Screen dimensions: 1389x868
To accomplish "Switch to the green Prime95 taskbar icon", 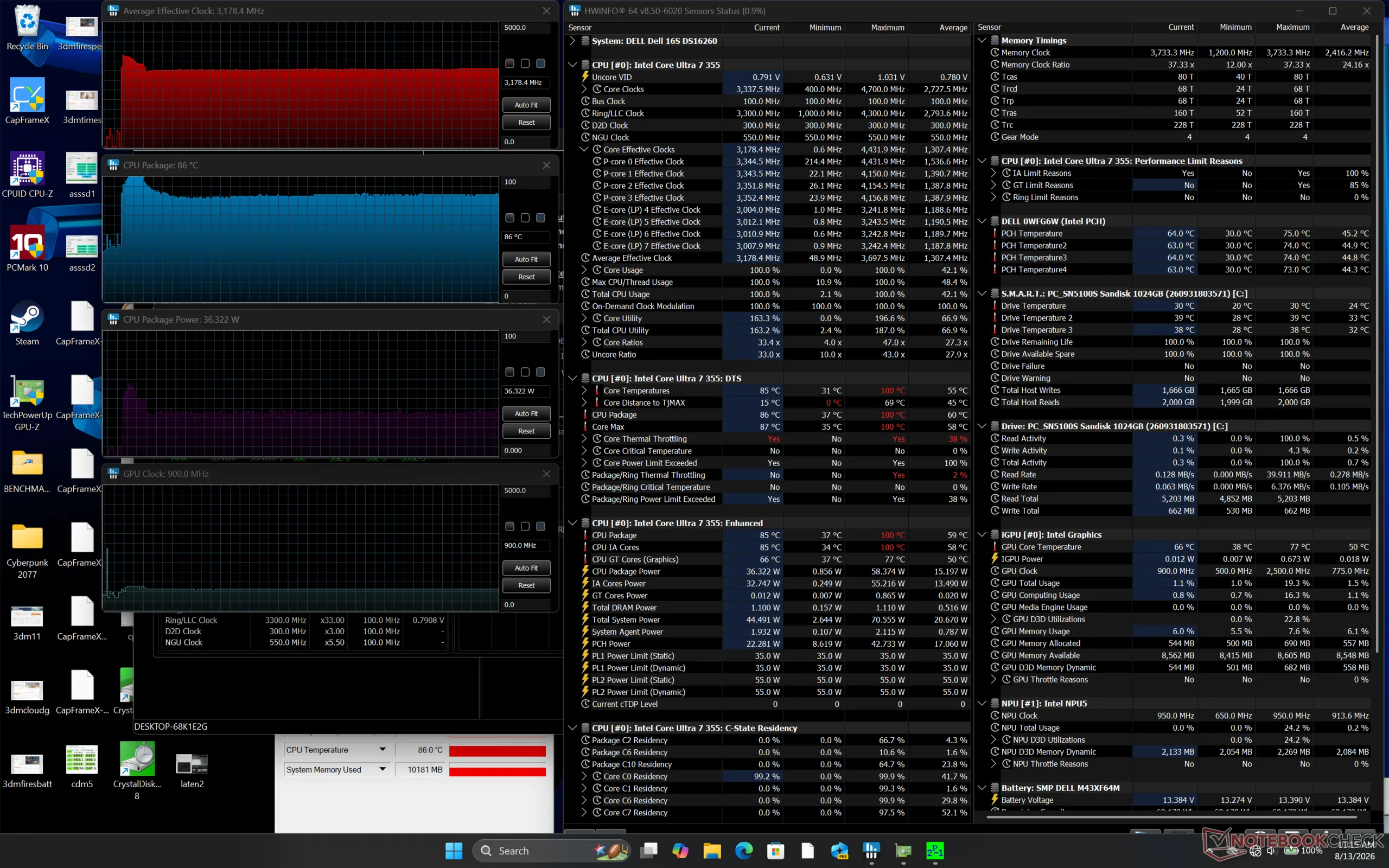I will (x=935, y=850).
